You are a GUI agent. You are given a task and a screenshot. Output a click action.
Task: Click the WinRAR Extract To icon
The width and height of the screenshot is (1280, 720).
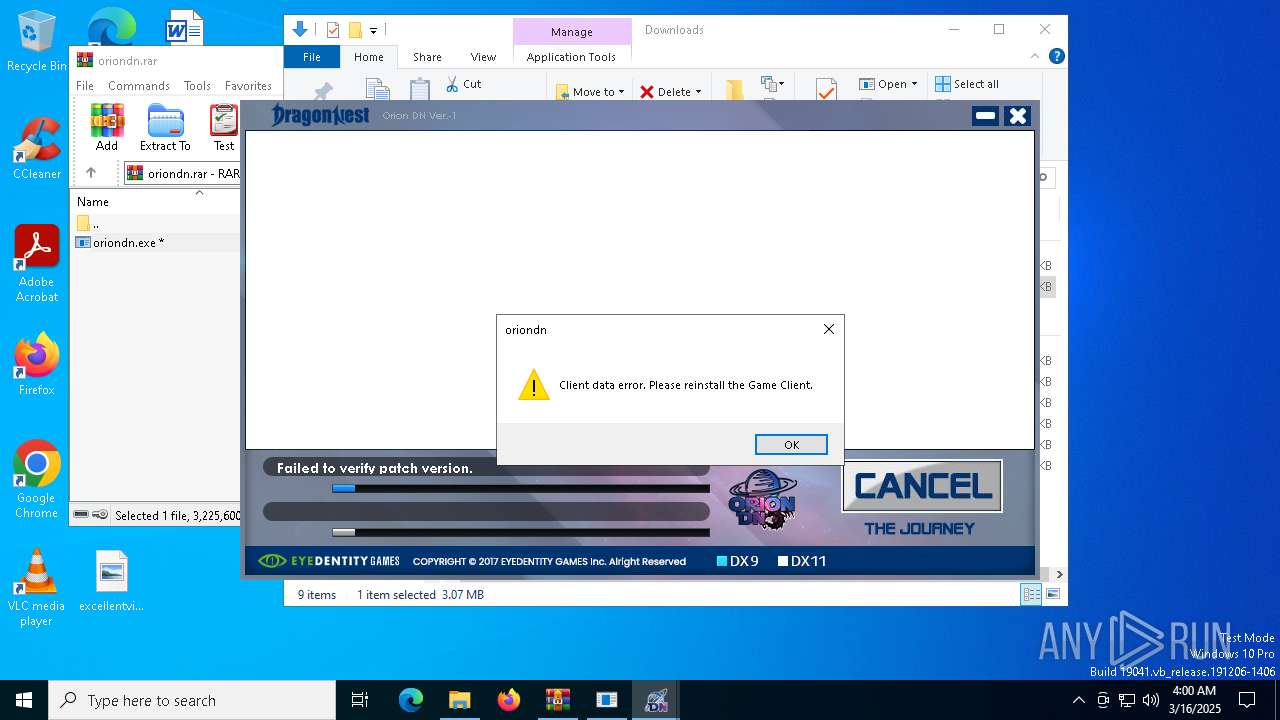[165, 127]
